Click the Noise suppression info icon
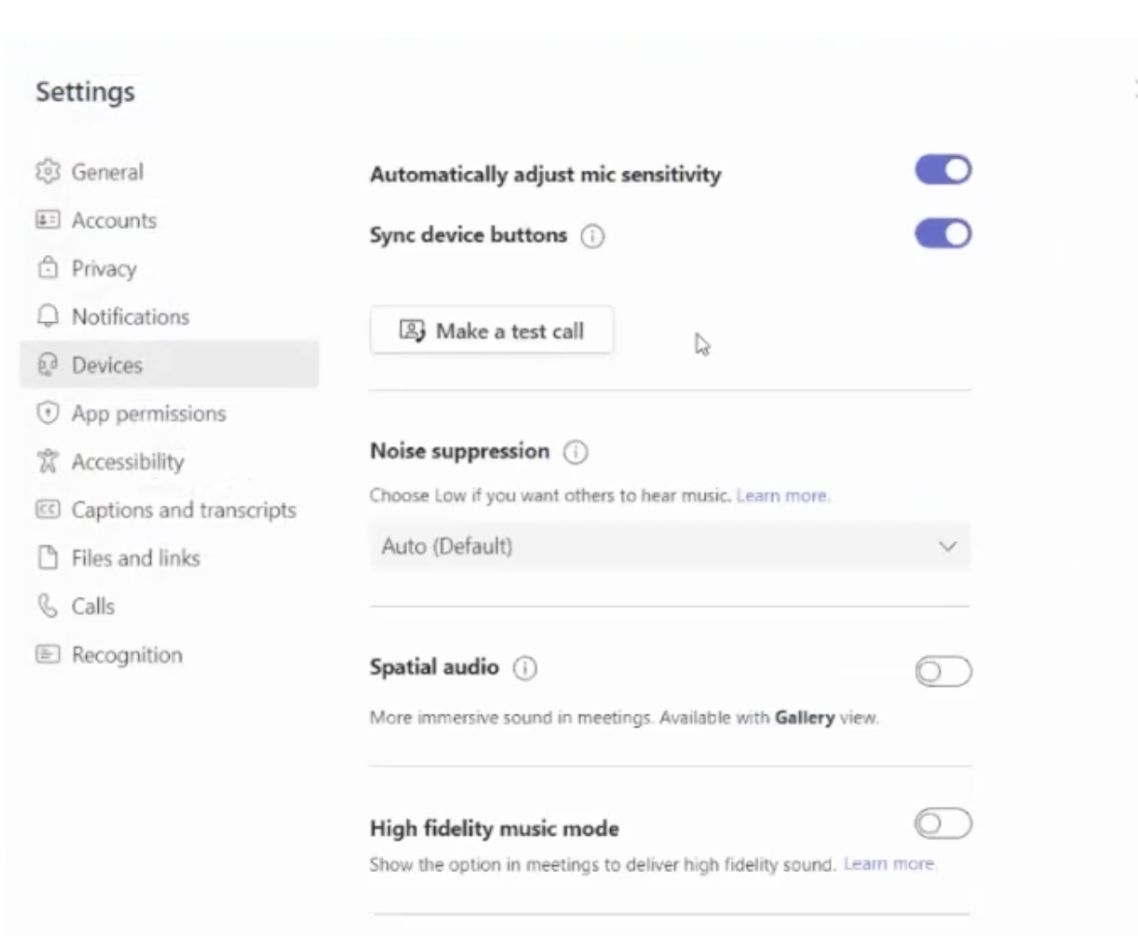Screen dimensions: 1138x936 (x=576, y=452)
